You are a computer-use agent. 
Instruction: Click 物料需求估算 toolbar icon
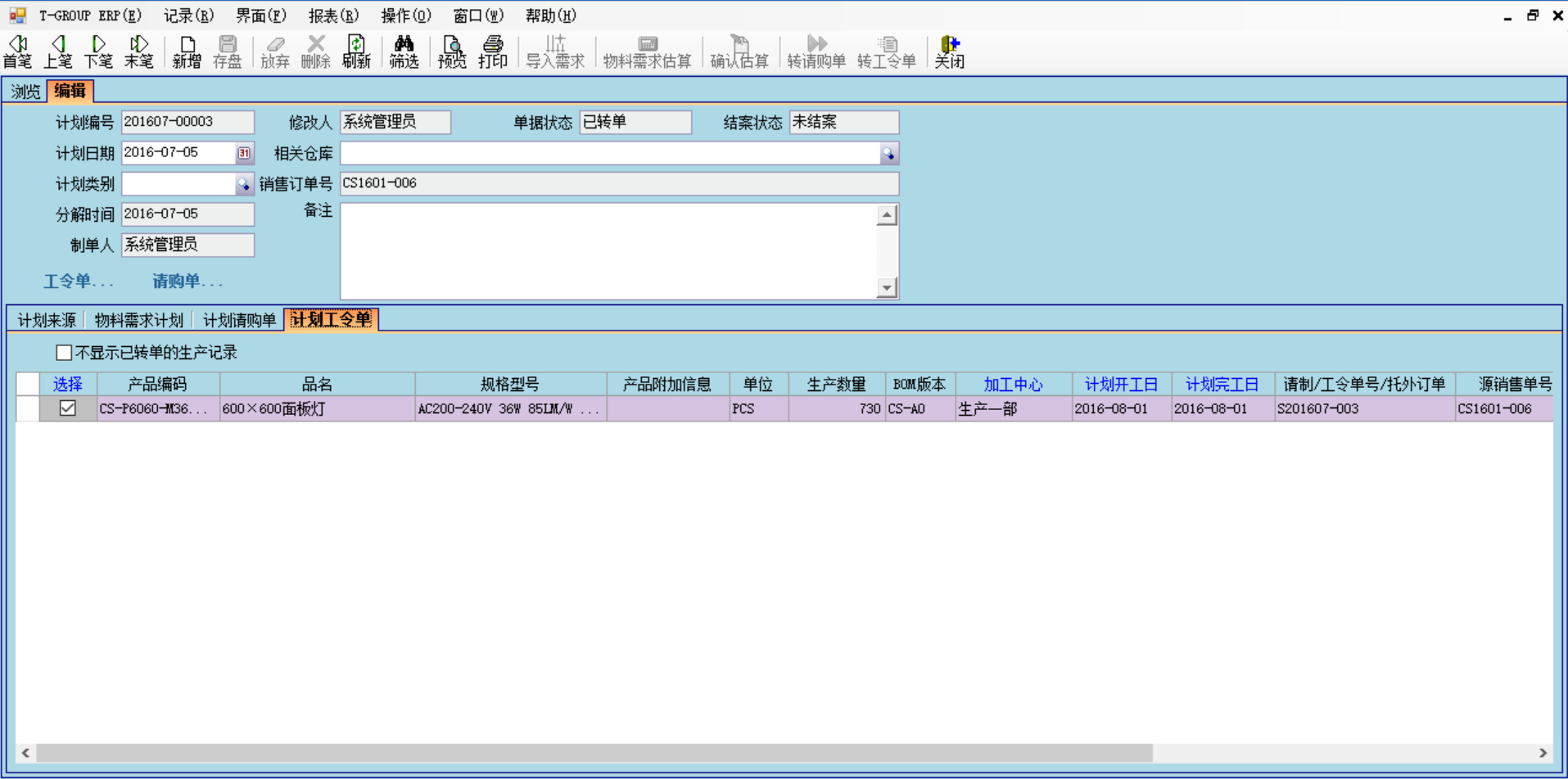(x=648, y=52)
